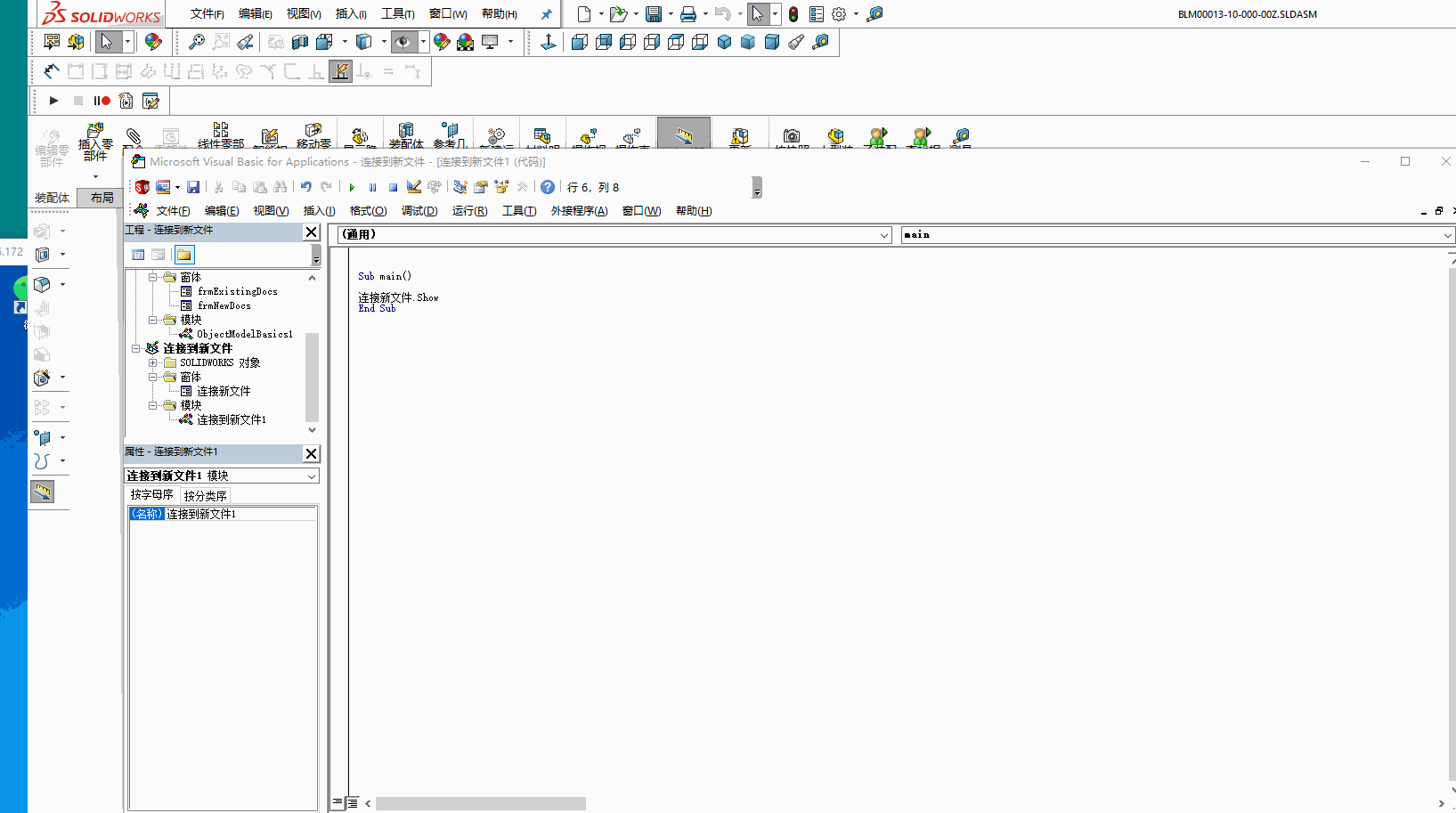The width and height of the screenshot is (1456, 813).
Task: Close the 工程 project explorer panel
Action: (x=311, y=232)
